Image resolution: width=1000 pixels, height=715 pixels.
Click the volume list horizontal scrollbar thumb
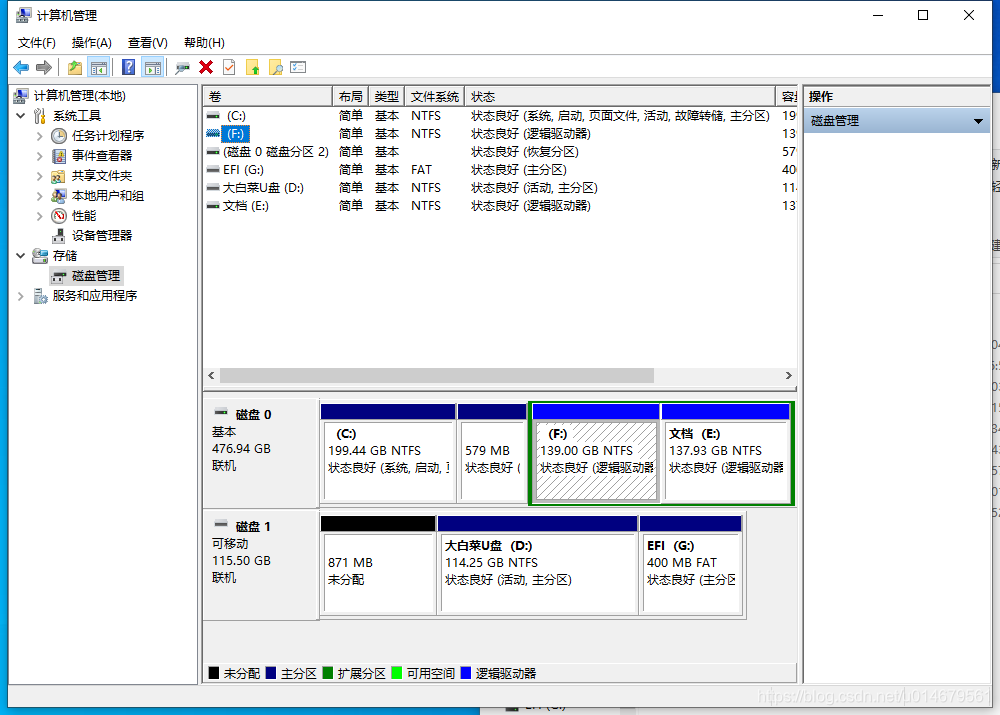click(x=437, y=376)
